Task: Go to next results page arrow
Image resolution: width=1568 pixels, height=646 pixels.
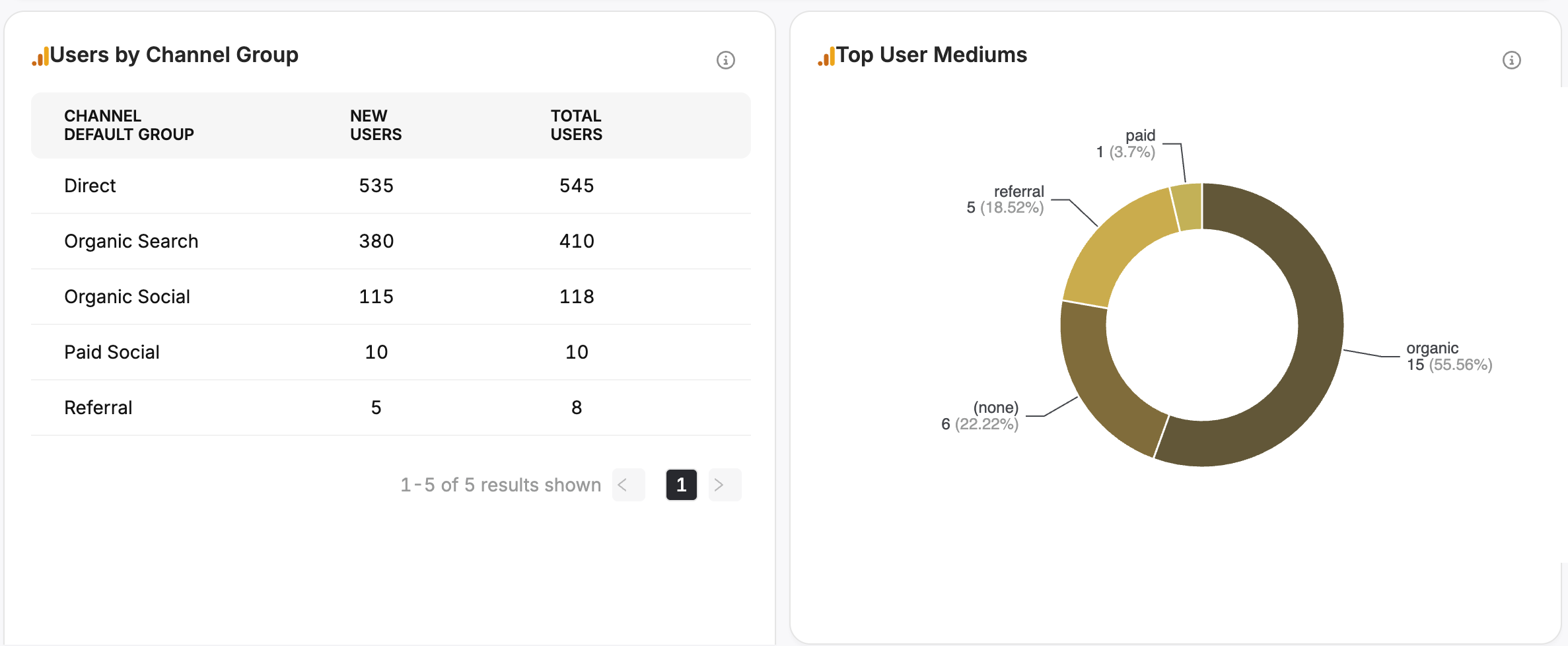Action: click(725, 485)
